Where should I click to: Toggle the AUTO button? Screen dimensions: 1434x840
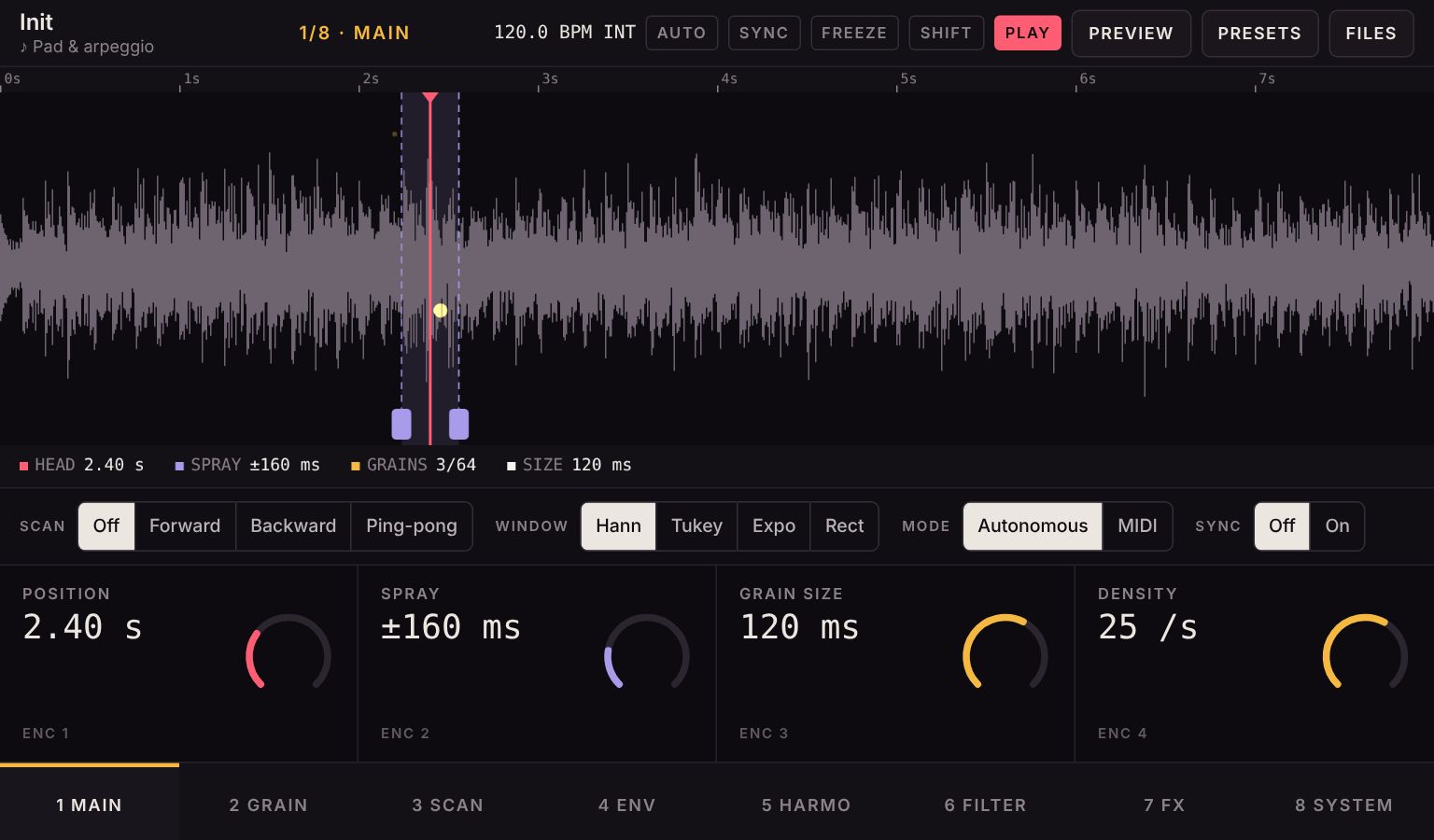click(x=682, y=33)
